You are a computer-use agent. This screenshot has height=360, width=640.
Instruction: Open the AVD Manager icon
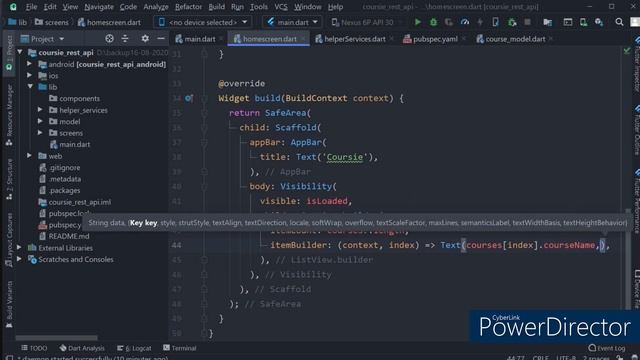pos(583,22)
